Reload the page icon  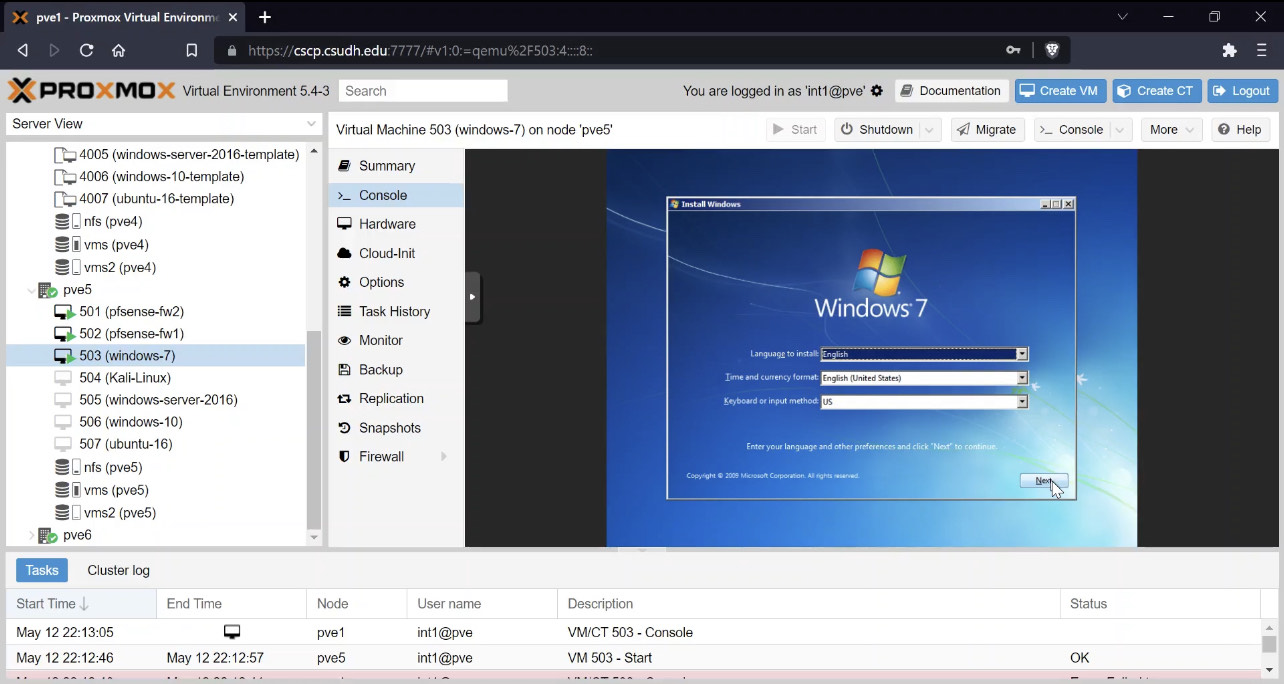pyautogui.click(x=86, y=50)
